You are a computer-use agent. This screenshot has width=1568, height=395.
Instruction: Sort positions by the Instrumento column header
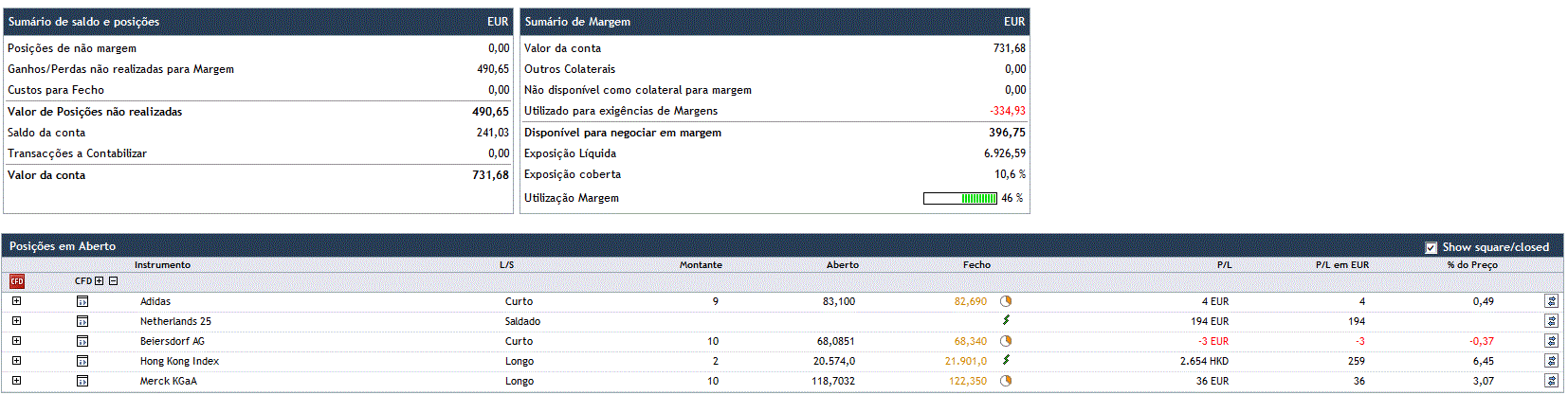click(162, 265)
